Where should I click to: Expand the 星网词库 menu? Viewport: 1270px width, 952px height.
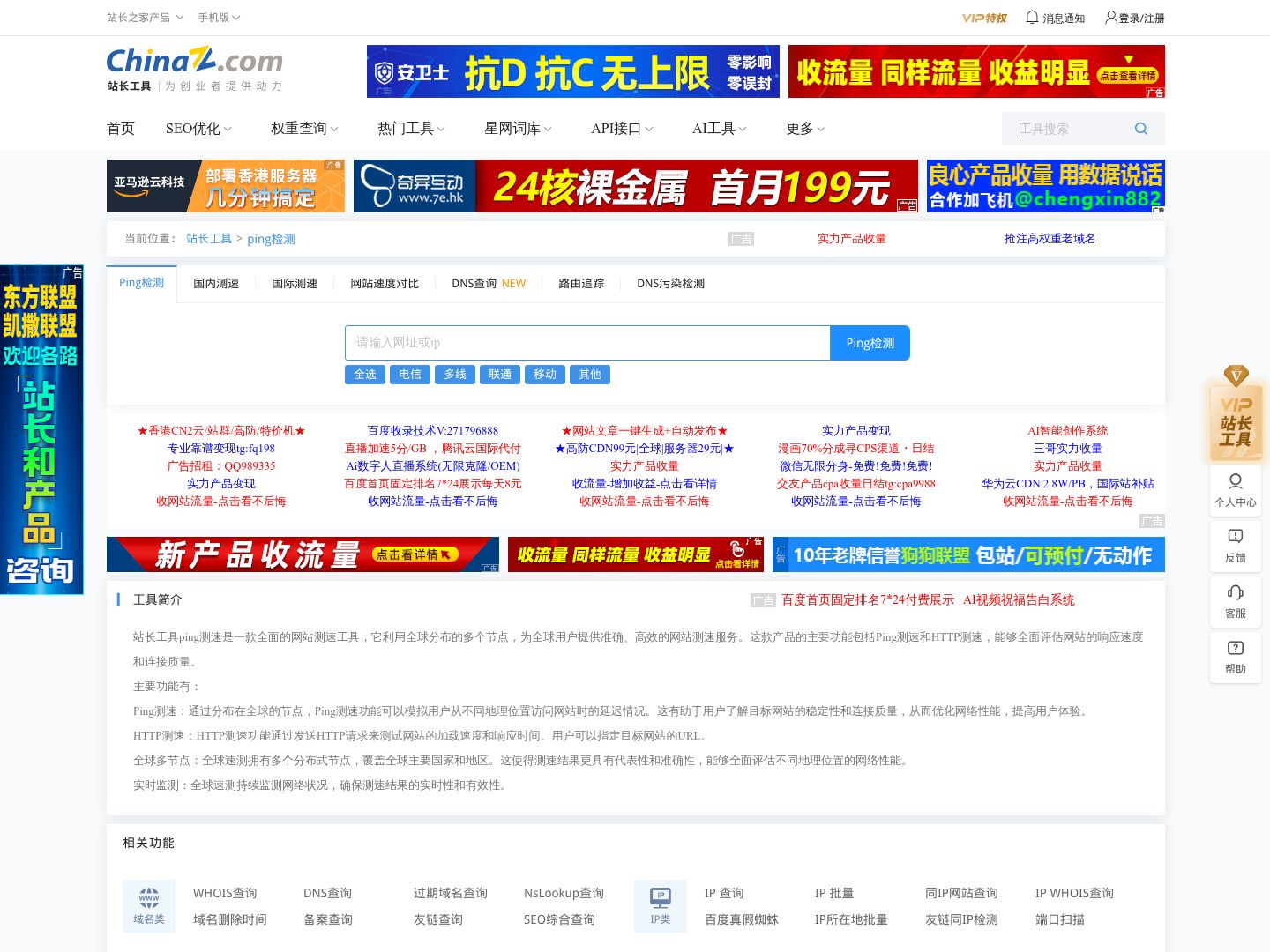(x=518, y=129)
